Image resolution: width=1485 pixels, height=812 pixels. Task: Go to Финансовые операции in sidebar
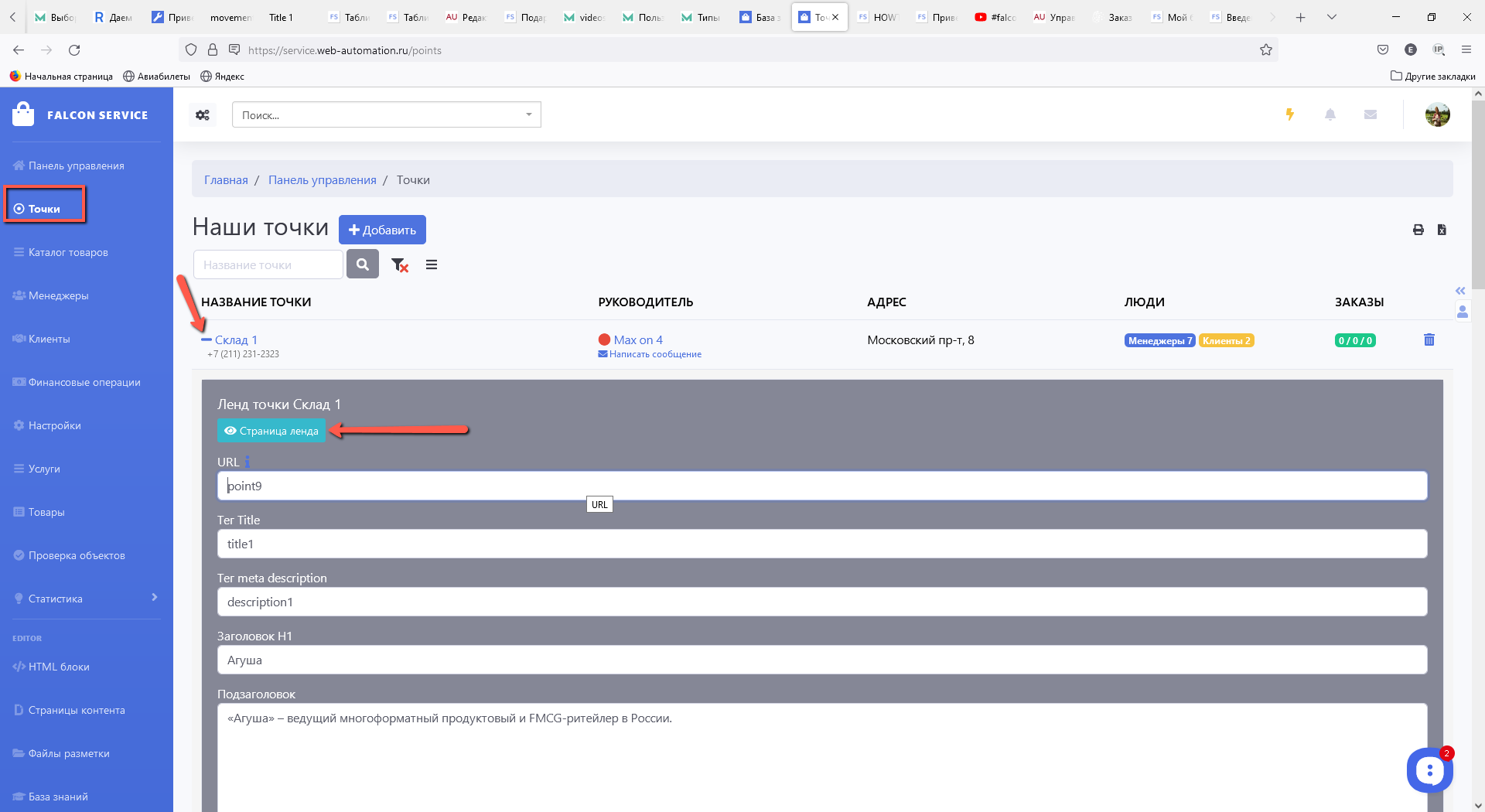(x=84, y=382)
